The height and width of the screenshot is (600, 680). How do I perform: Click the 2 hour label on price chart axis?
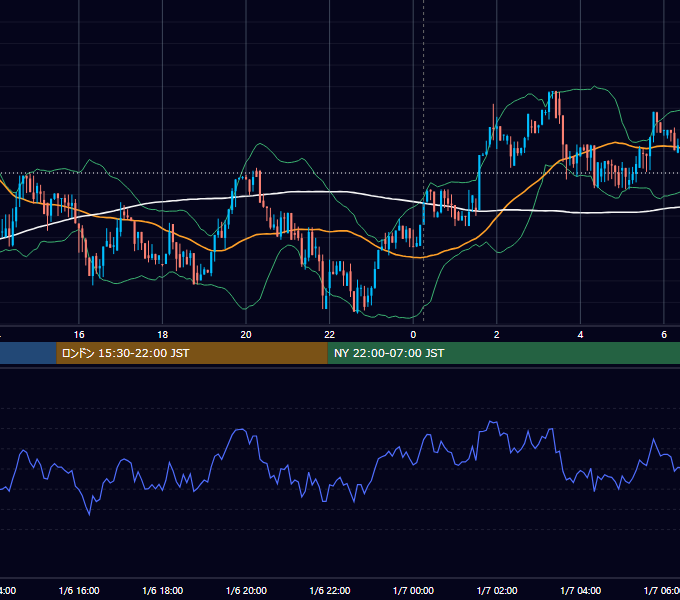pyautogui.click(x=497, y=335)
